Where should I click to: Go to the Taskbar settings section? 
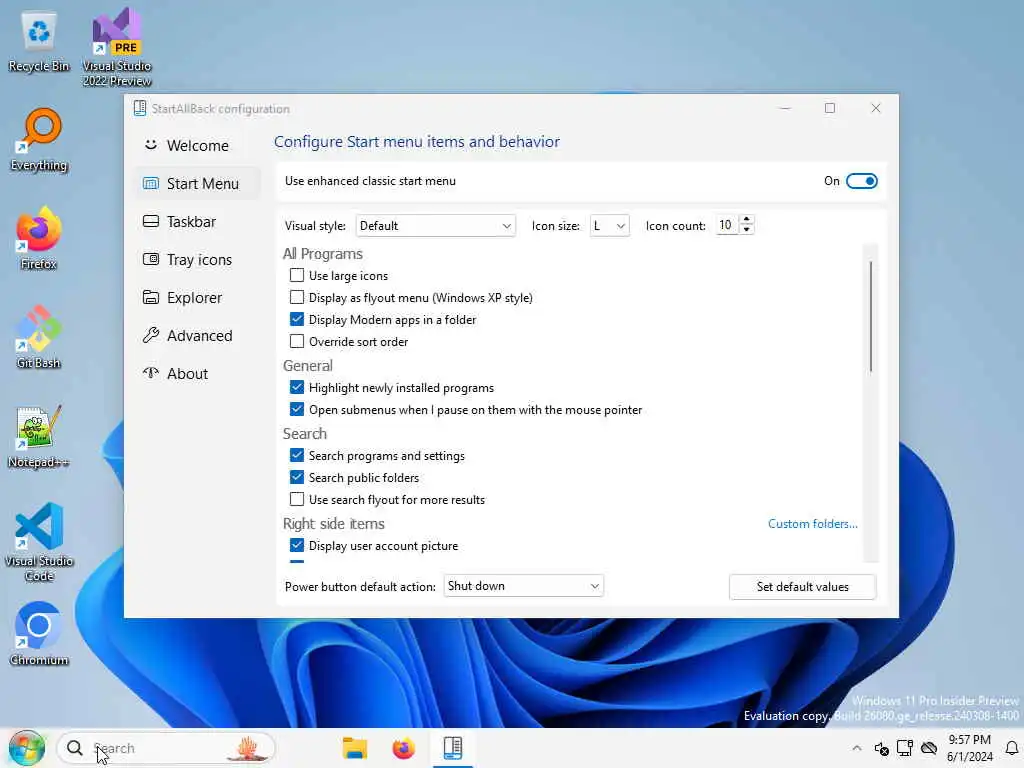197,221
